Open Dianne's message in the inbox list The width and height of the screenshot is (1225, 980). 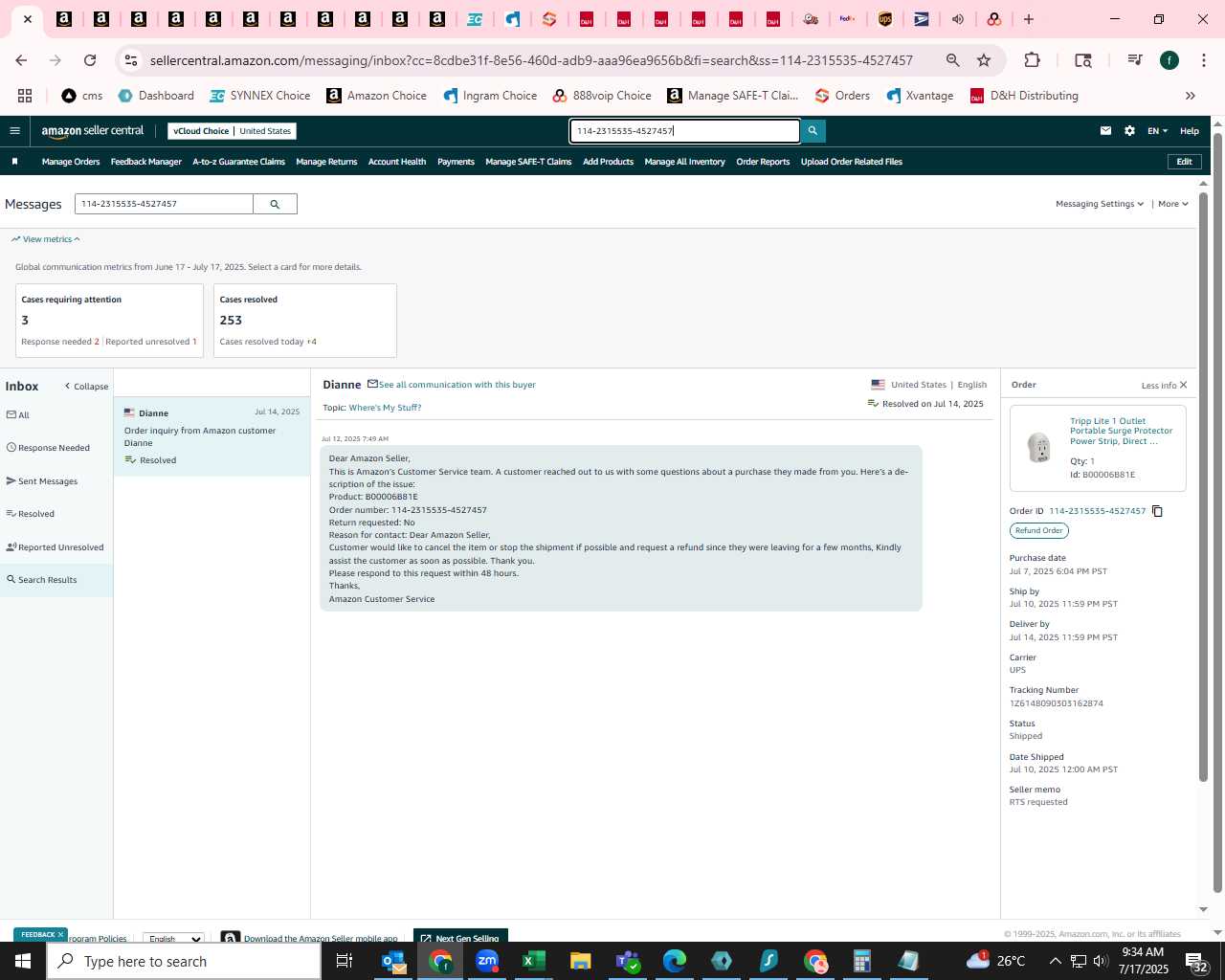coord(212,436)
